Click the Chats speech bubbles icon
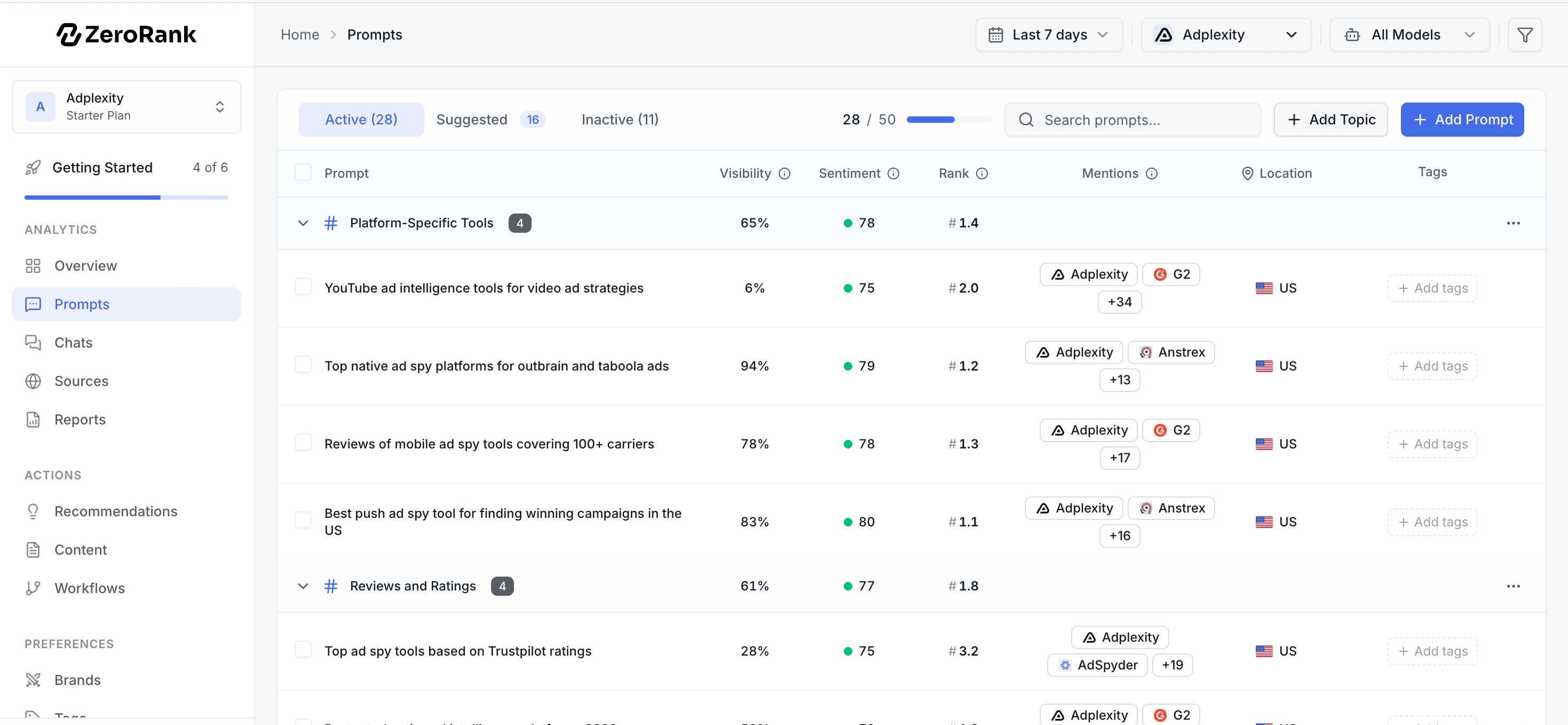Screen dimensions: 1568x725 pos(33,343)
